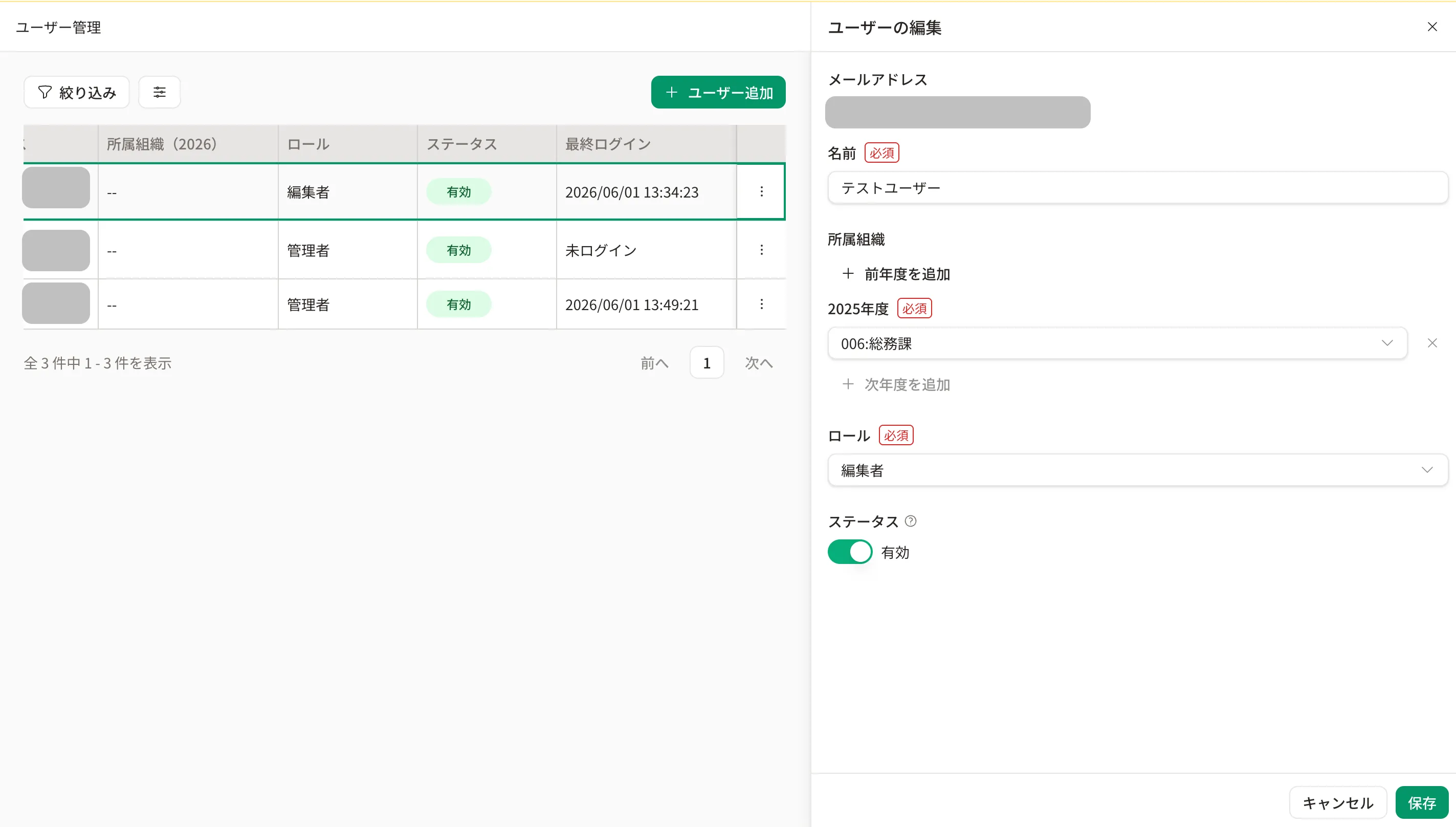1456x827 pixels.
Task: Open the ロール dropdown showing 編集者
Action: pyautogui.click(x=1138, y=470)
